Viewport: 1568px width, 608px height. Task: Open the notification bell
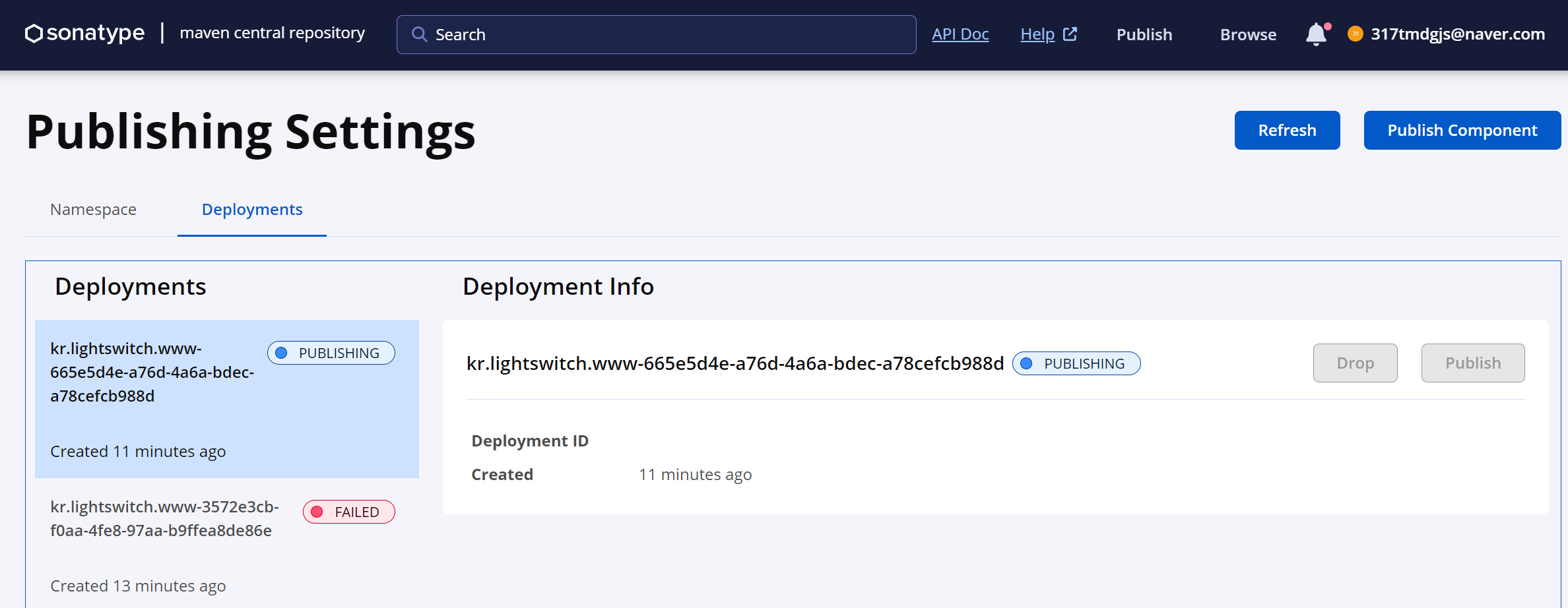pyautogui.click(x=1315, y=34)
